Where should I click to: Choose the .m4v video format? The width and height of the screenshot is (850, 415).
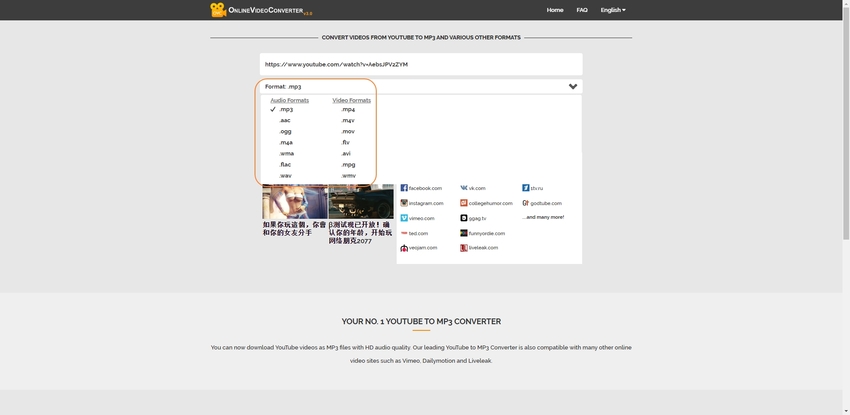(x=347, y=120)
